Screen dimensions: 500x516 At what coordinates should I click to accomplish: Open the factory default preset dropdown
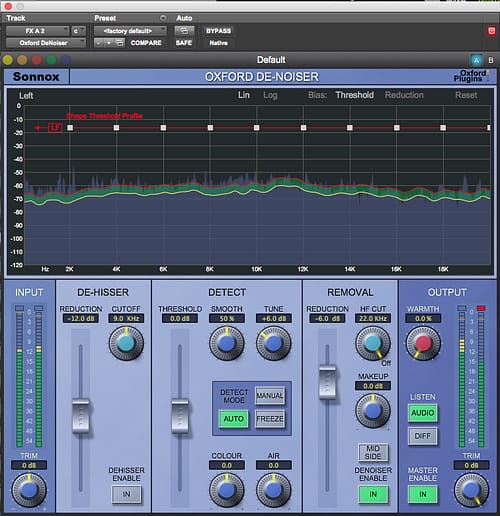pyautogui.click(x=130, y=31)
